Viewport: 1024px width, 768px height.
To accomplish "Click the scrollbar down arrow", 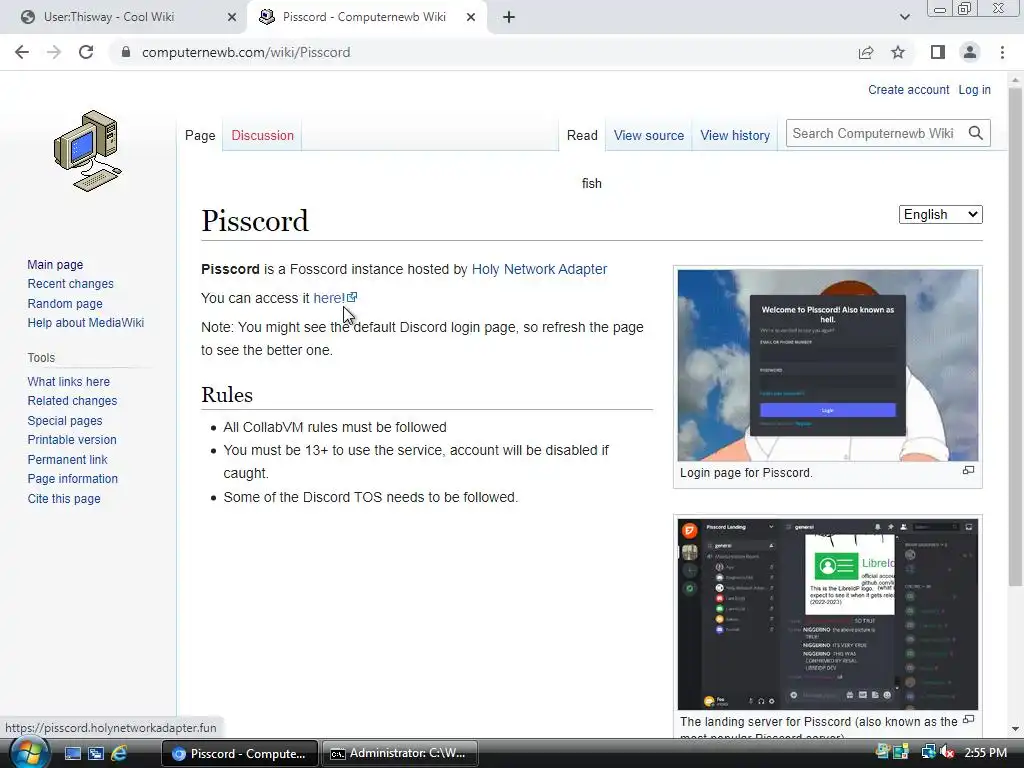I will click(1015, 729).
